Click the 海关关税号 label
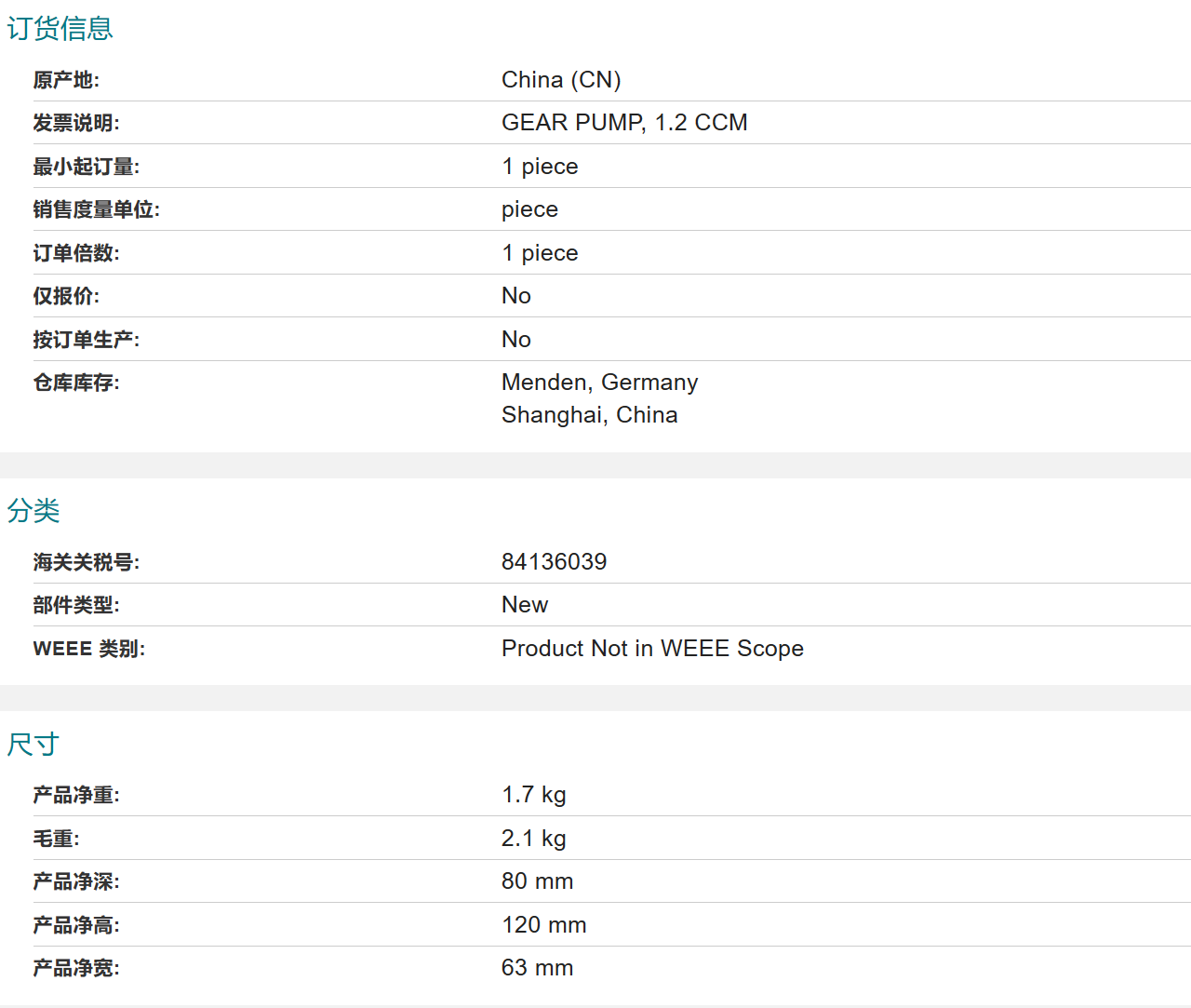This screenshot has width=1191, height=1008. pos(87,562)
